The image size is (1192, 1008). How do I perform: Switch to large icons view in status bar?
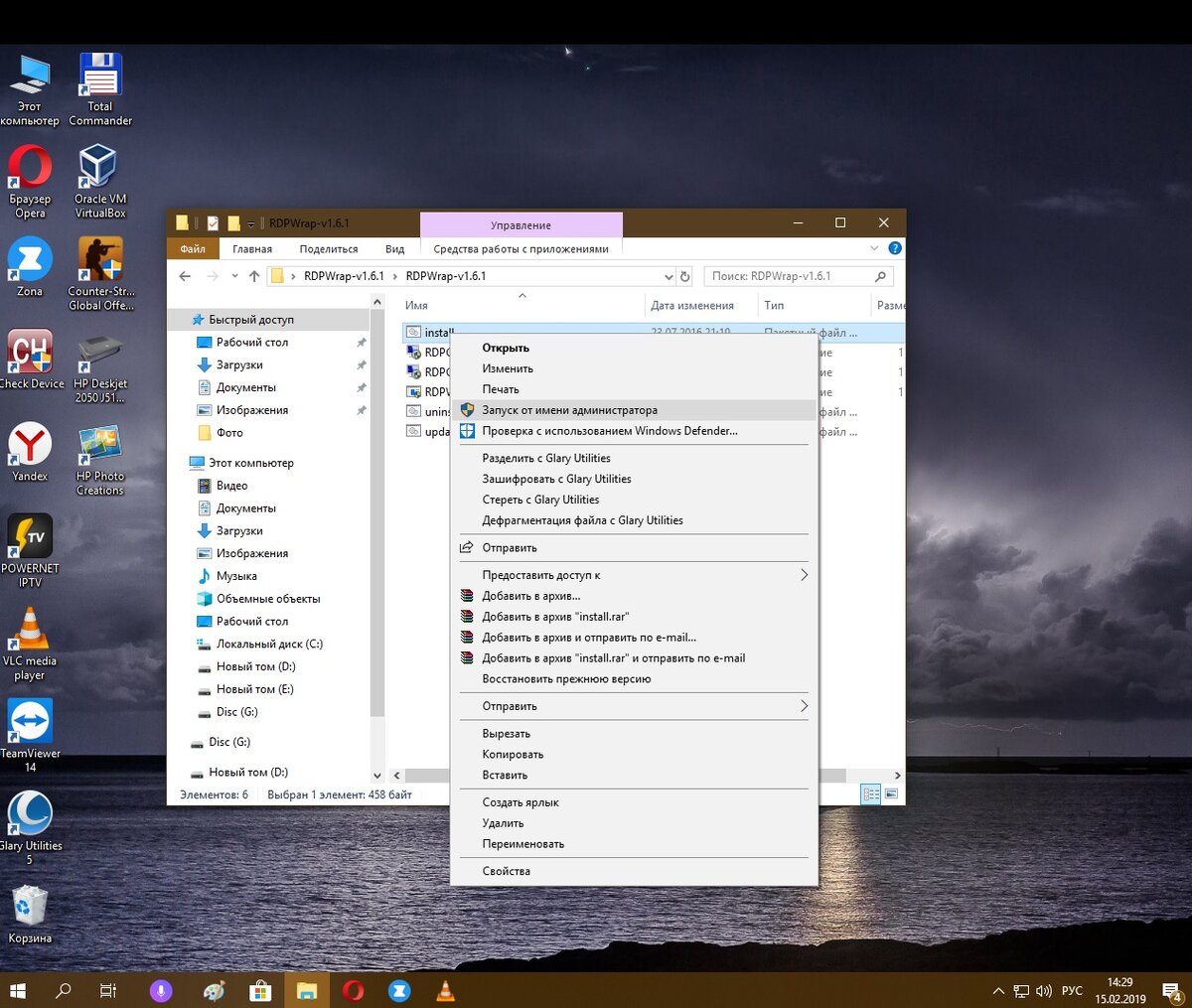pos(891,794)
